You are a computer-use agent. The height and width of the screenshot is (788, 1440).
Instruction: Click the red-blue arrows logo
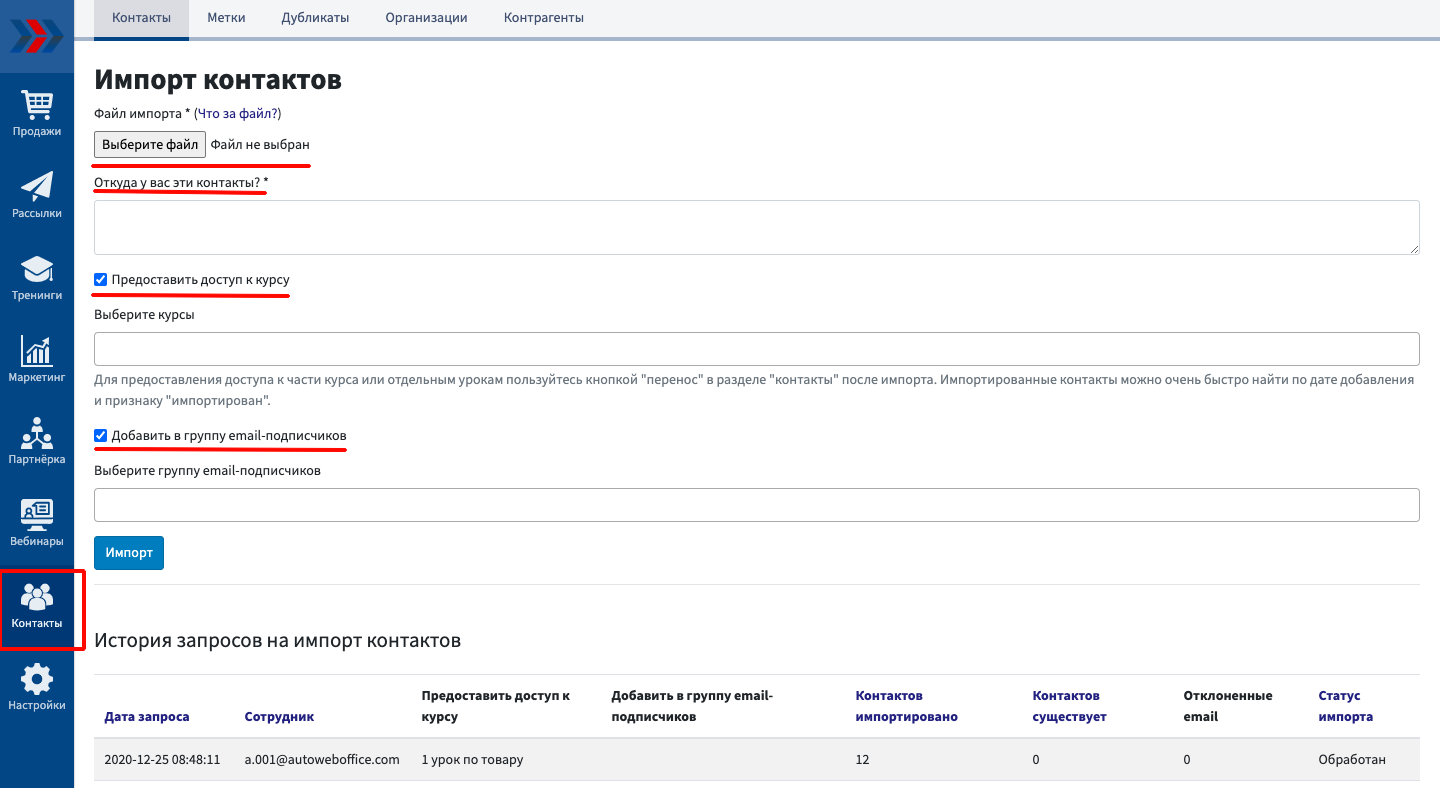coord(37,37)
